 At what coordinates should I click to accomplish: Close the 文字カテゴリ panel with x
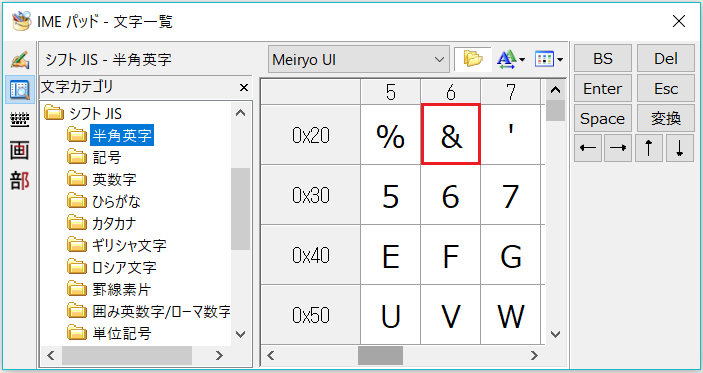click(x=244, y=87)
